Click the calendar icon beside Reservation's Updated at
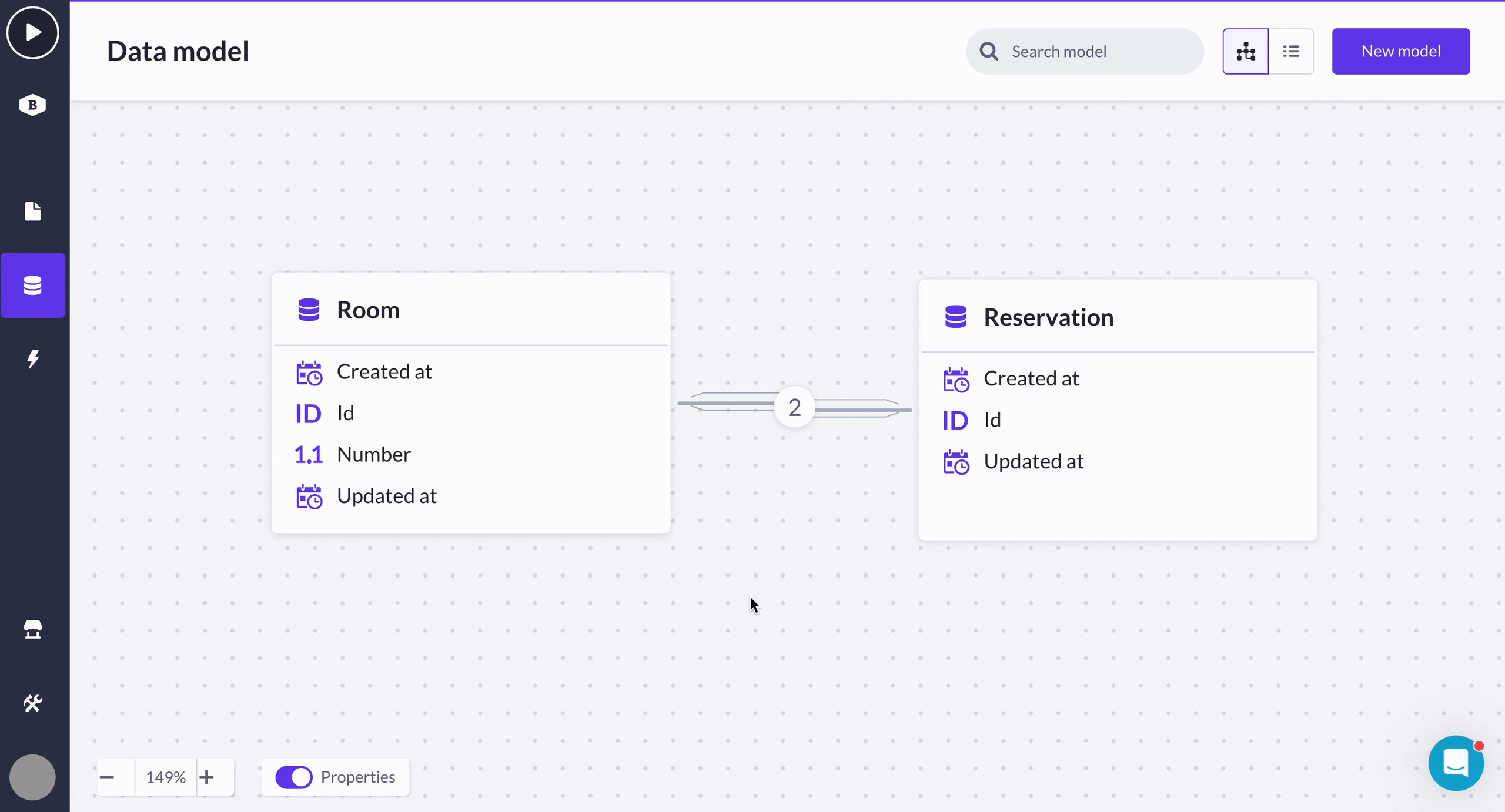Screen dimensions: 1505x812 click(956, 462)
